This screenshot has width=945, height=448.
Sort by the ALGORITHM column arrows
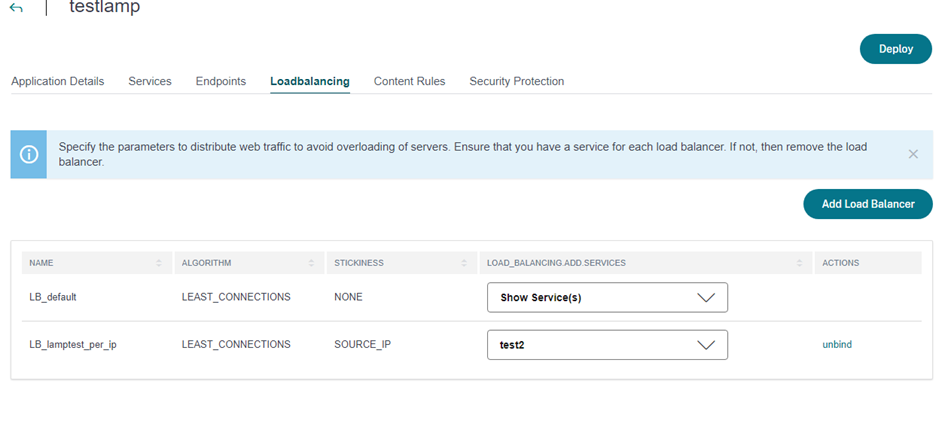point(312,263)
